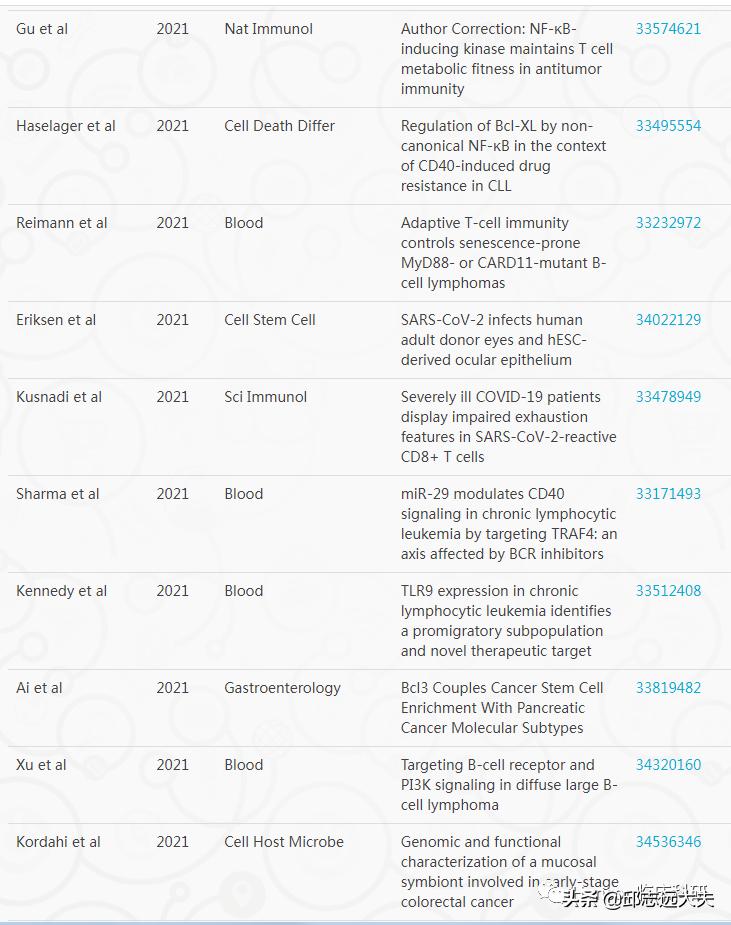Open PubMed link 33574621
Image resolution: width=731 pixels, height=925 pixels.
668,29
